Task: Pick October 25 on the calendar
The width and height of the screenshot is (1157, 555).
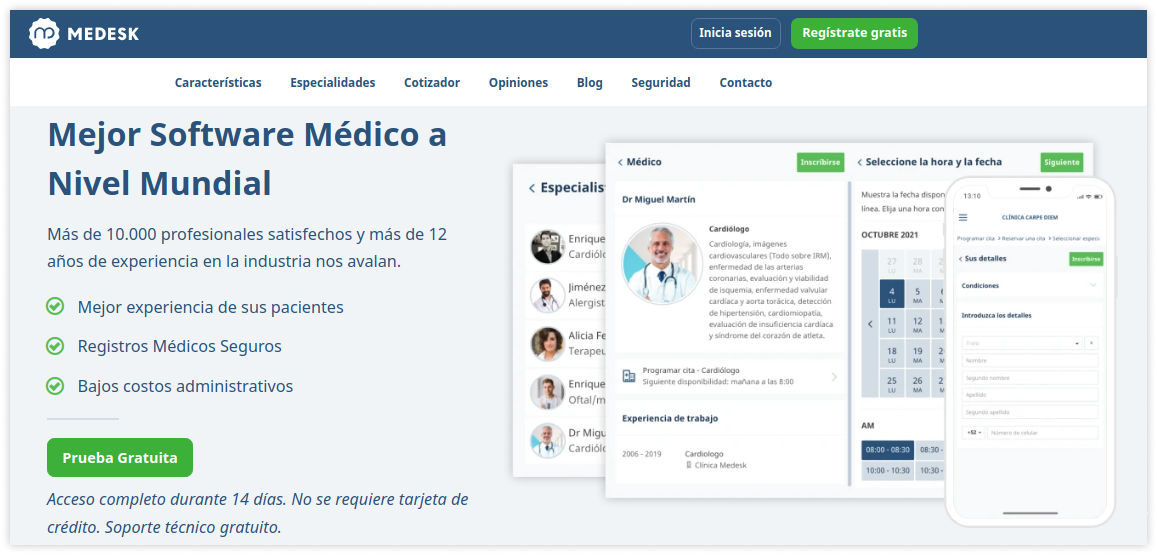Action: pos(891,384)
